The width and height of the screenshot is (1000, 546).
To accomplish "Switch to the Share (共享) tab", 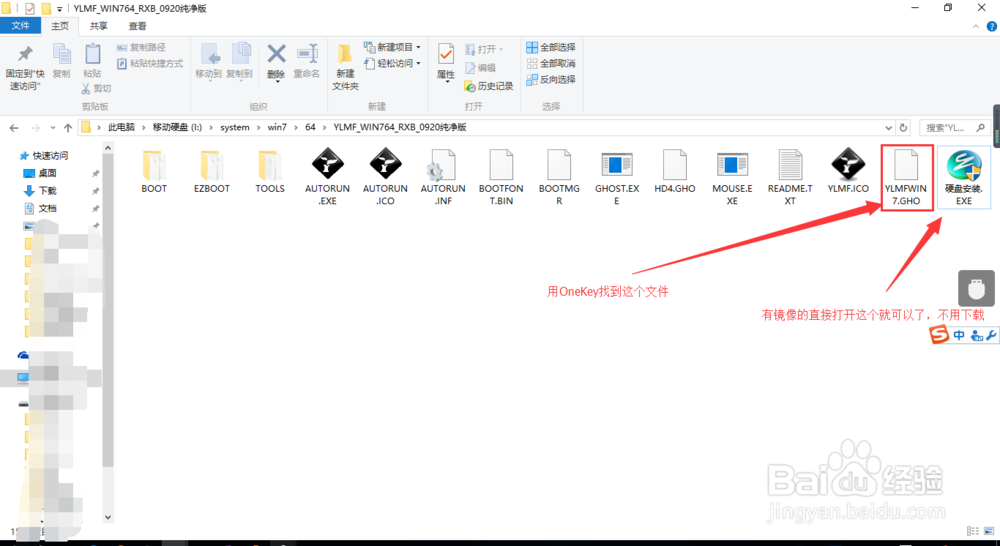I will [x=98, y=26].
